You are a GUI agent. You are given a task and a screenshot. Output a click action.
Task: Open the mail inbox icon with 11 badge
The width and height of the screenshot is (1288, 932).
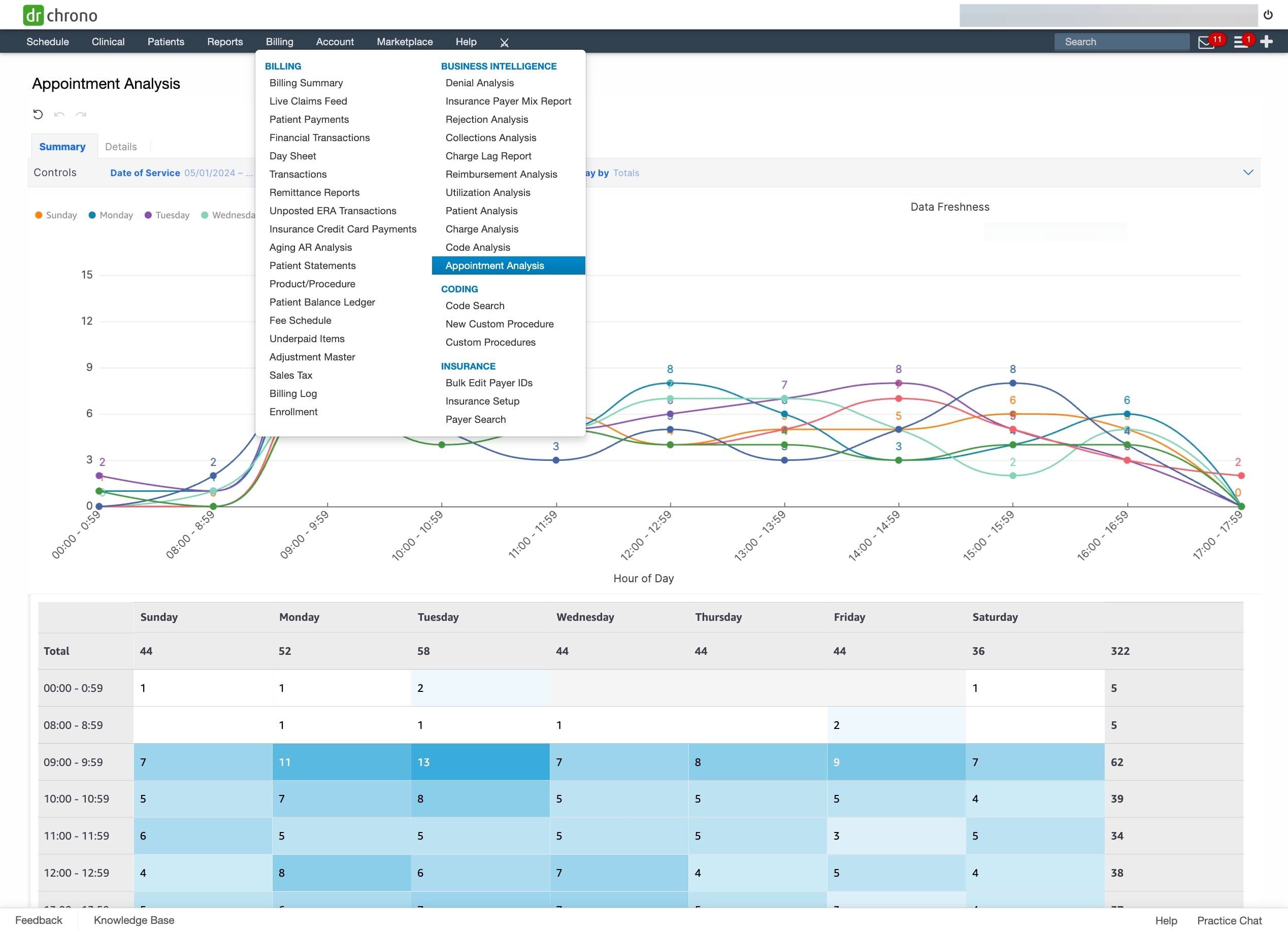pos(1205,42)
